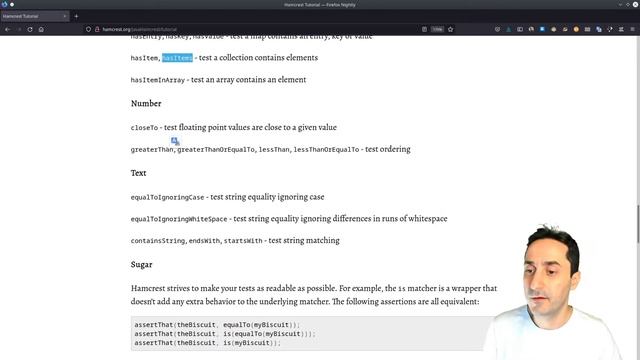Viewport: 640px width, 360px height.
Task: Click the lessThan code text
Action: (x=274, y=150)
